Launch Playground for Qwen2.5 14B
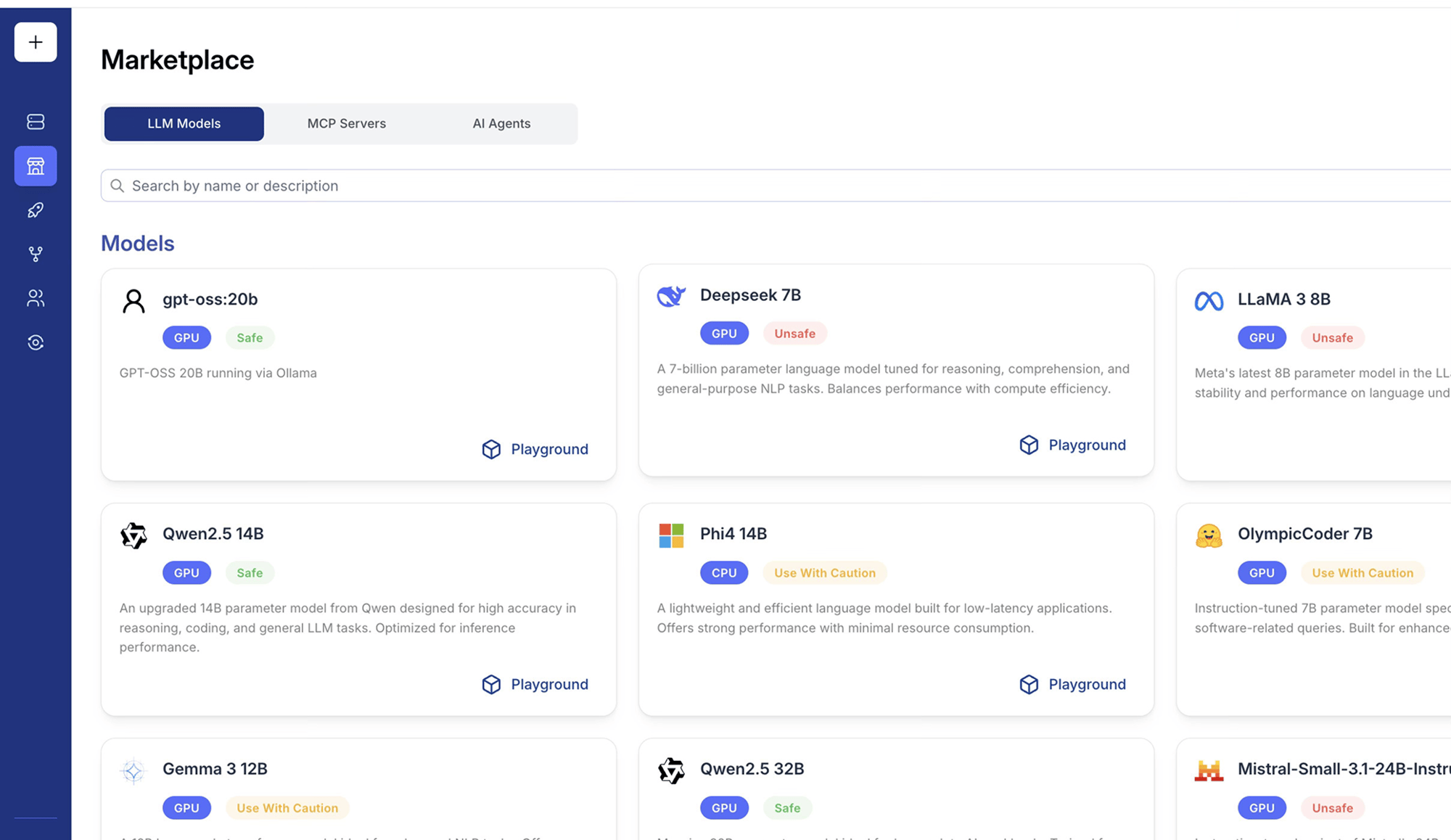Viewport: 1451px width, 840px height. tap(535, 684)
